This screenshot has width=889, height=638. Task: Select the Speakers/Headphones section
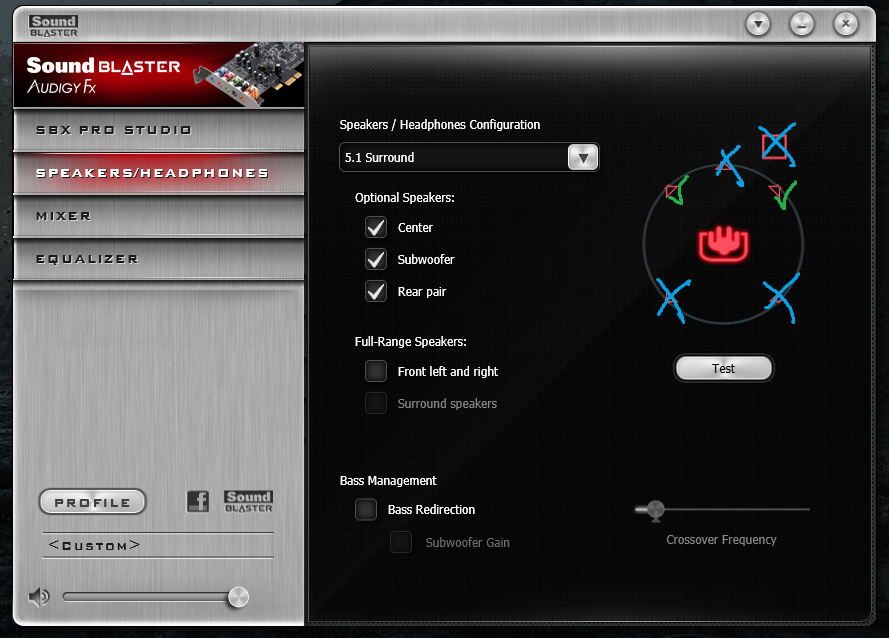(x=159, y=173)
